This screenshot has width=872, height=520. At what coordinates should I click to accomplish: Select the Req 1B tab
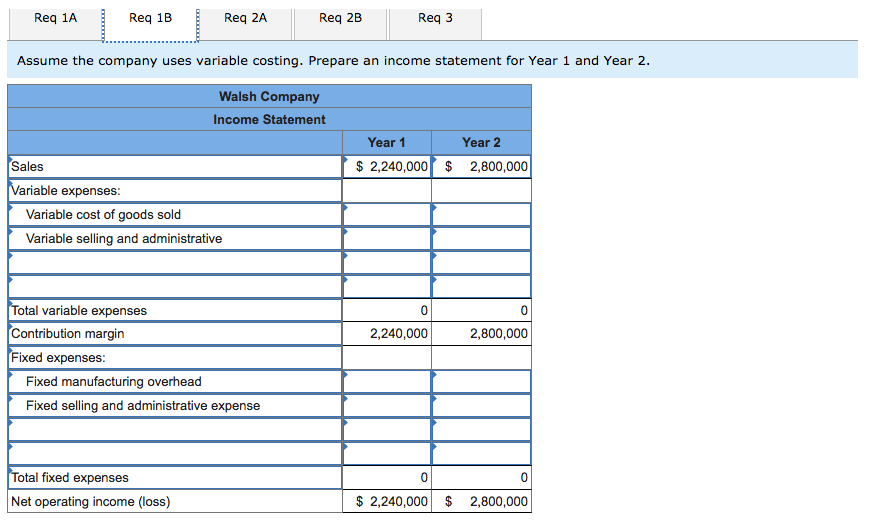(150, 23)
